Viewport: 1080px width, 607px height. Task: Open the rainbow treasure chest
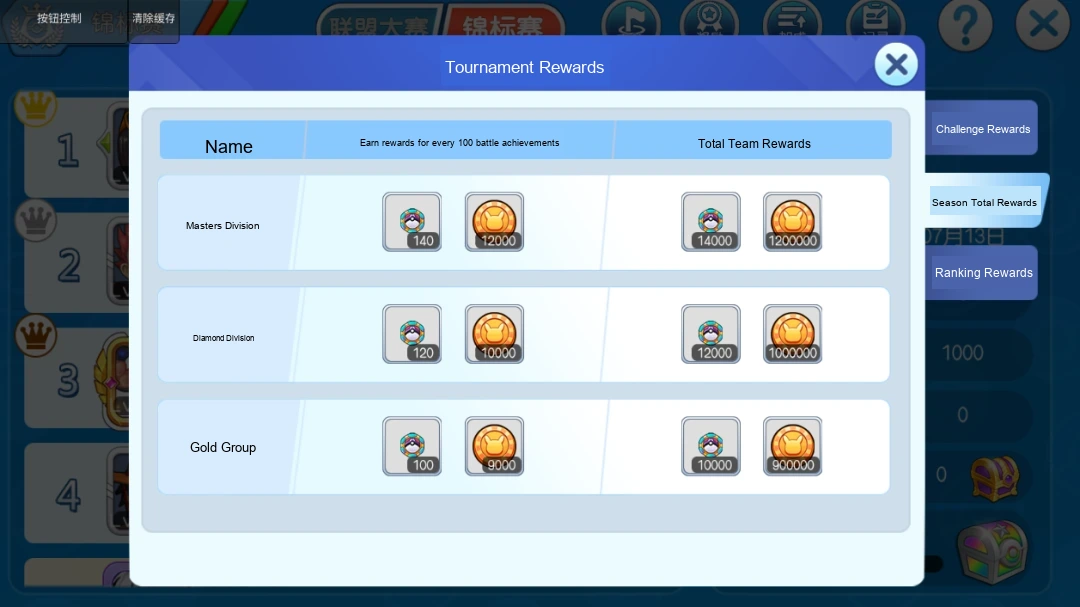coord(993,553)
